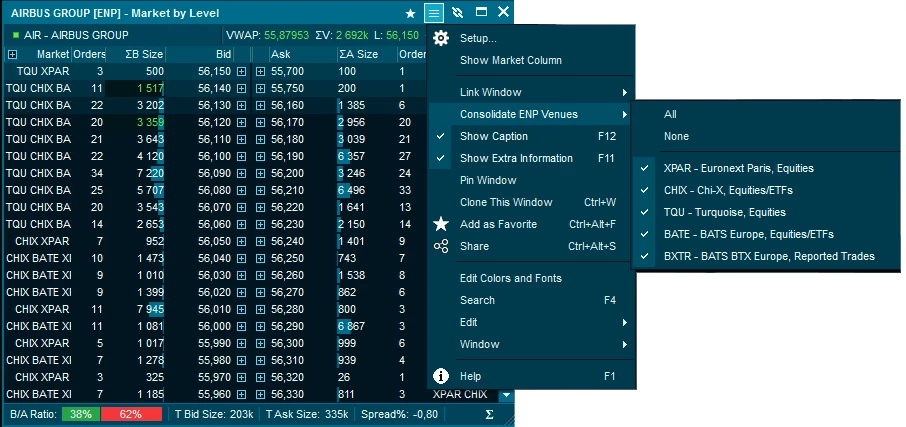Image resolution: width=906 pixels, height=427 pixels.
Task: Click the unlink chain icon in title bar
Action: 458,13
